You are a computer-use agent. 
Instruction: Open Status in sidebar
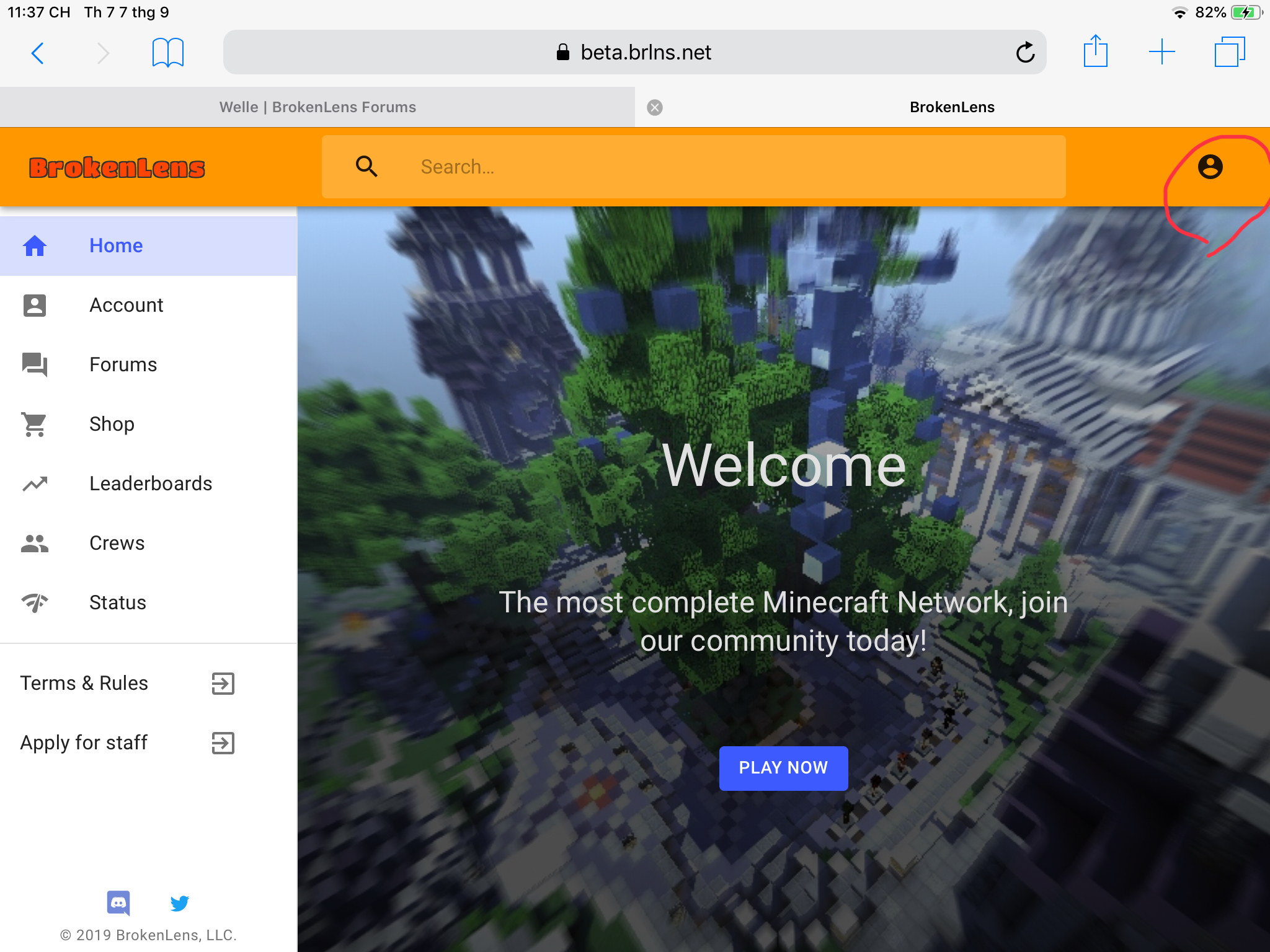pos(148,603)
